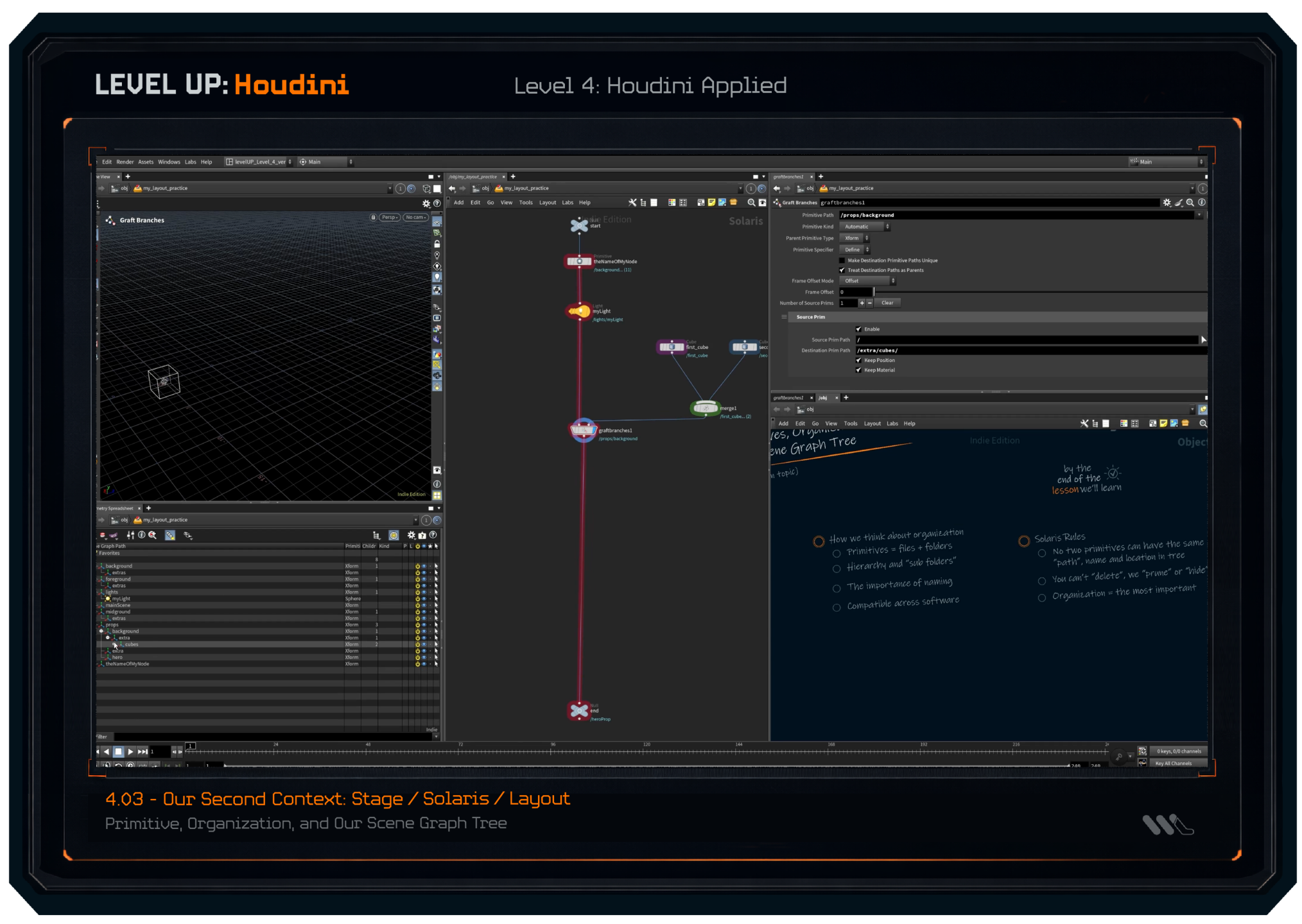Open Layout menu in Solaris network editor
Screen dimensions: 1302x924
547,203
